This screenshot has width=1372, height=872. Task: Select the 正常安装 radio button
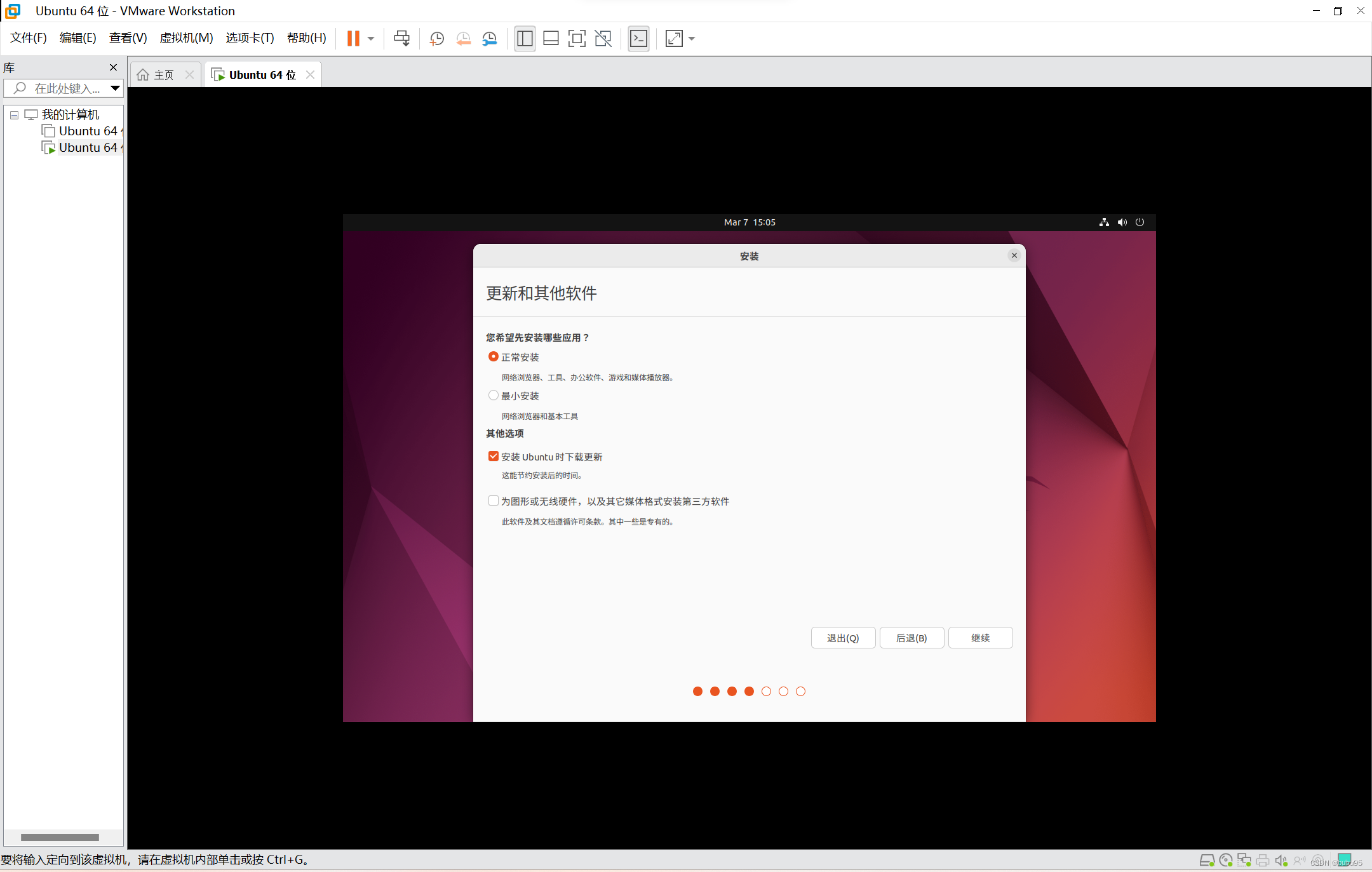click(x=493, y=357)
